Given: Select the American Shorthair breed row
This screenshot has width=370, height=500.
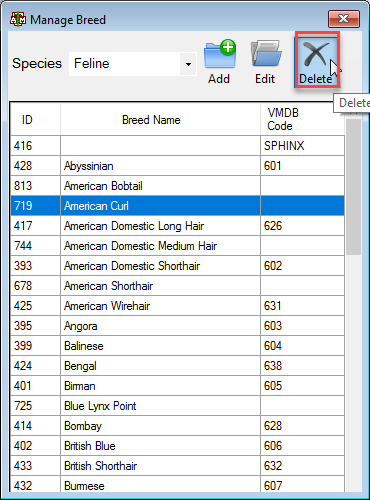Looking at the screenshot, I should point(178,286).
